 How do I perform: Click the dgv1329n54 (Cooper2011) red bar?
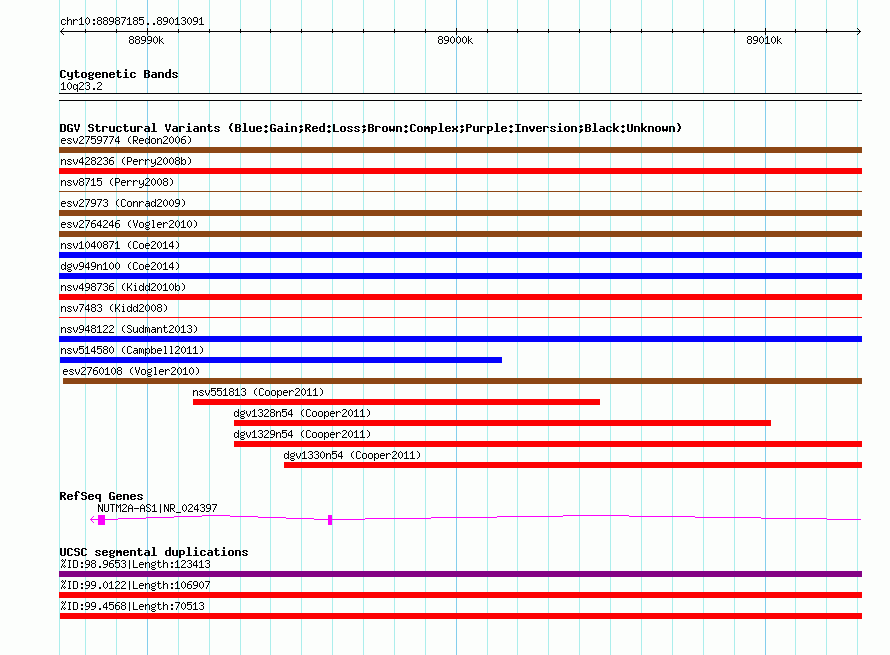pos(548,444)
